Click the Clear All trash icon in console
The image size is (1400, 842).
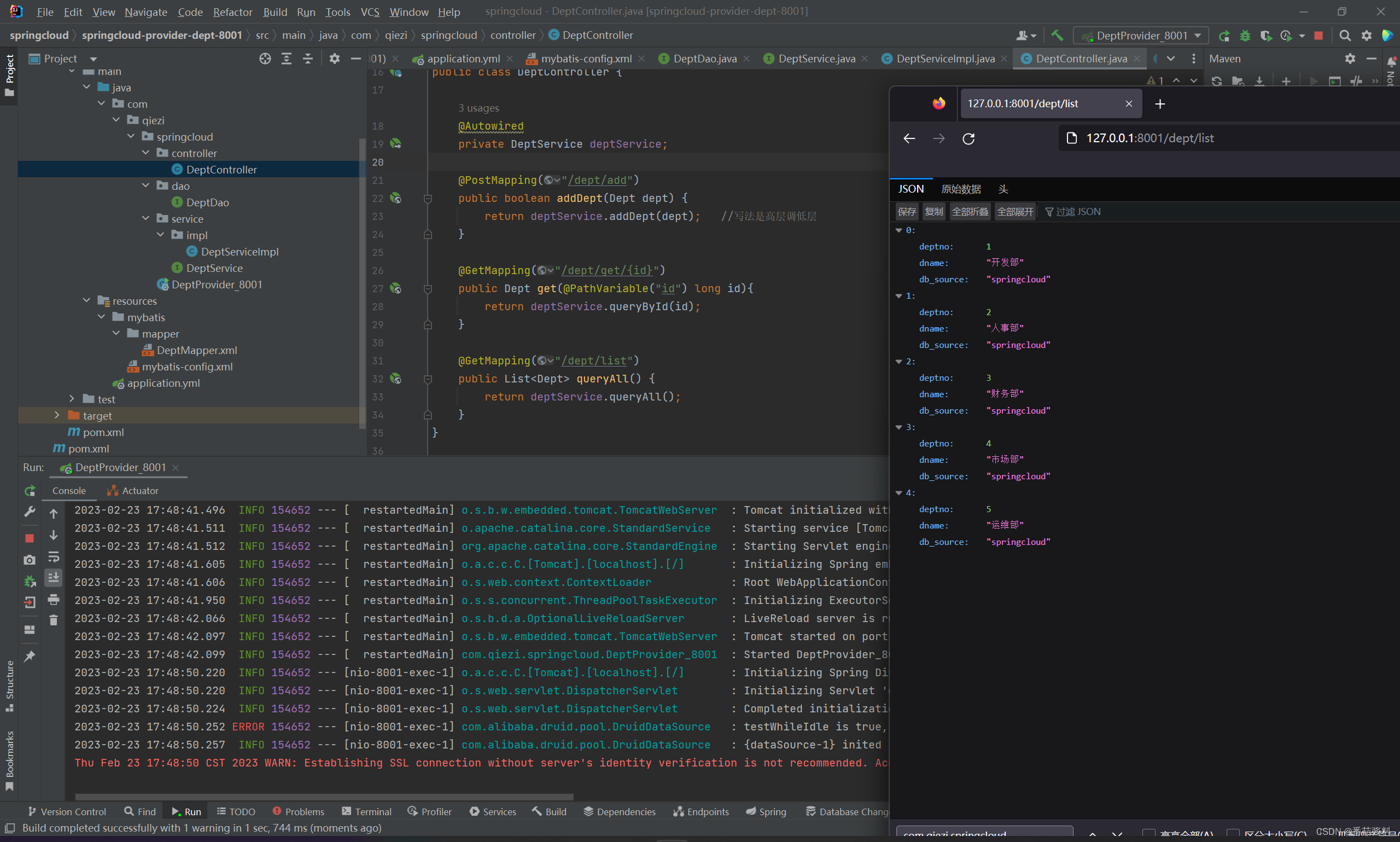pyautogui.click(x=54, y=620)
